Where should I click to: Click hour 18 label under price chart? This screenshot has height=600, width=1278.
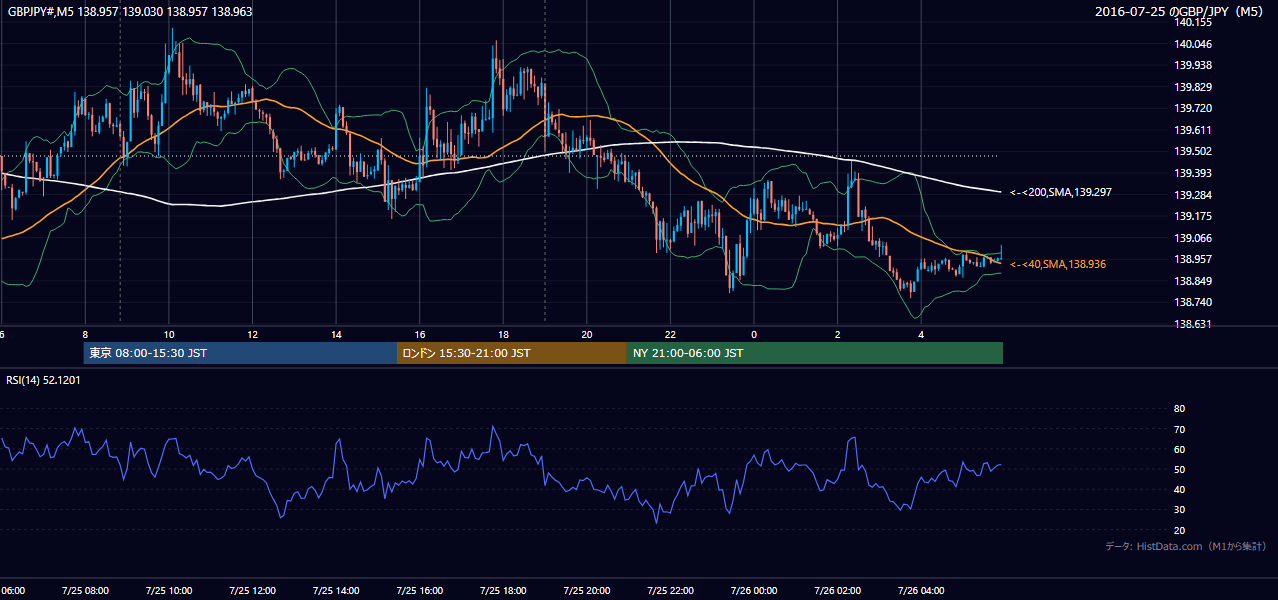[x=503, y=334]
